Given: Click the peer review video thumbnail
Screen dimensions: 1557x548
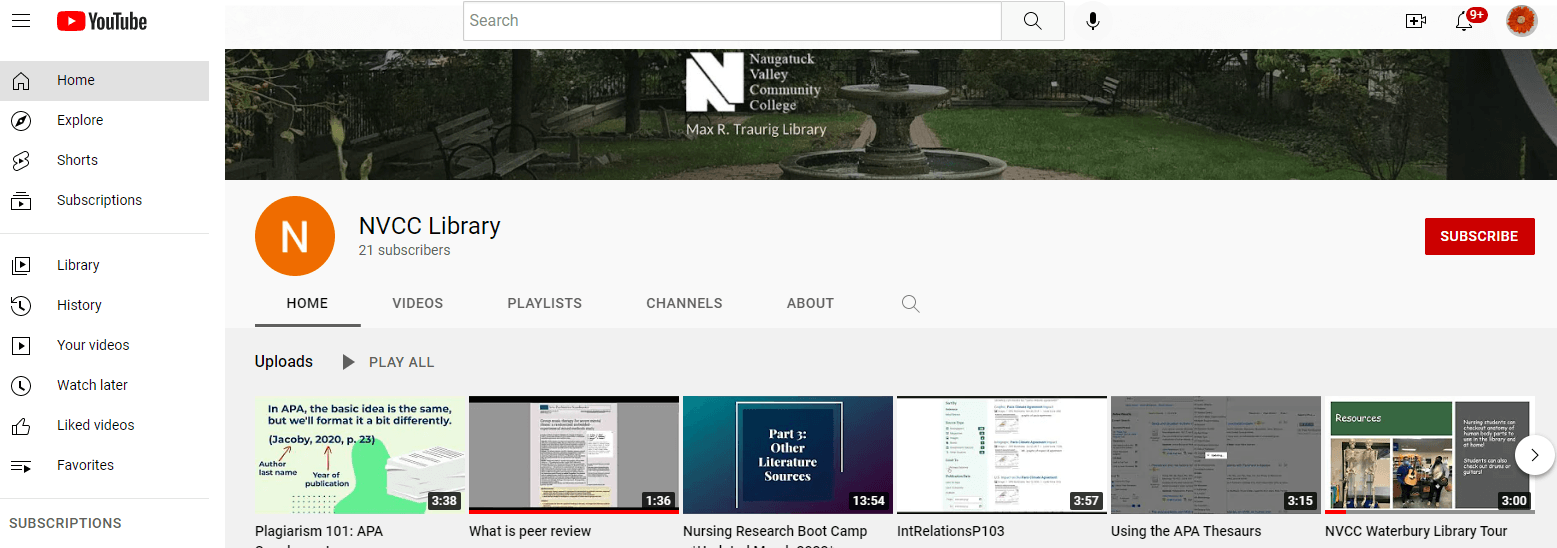Looking at the screenshot, I should [574, 455].
